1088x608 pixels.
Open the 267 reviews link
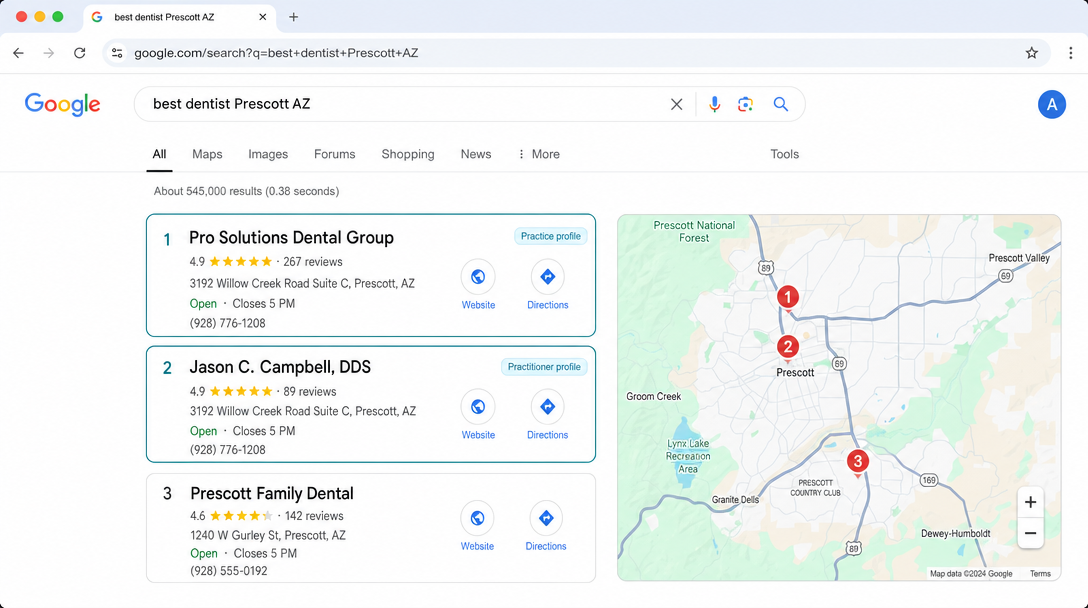pos(312,262)
